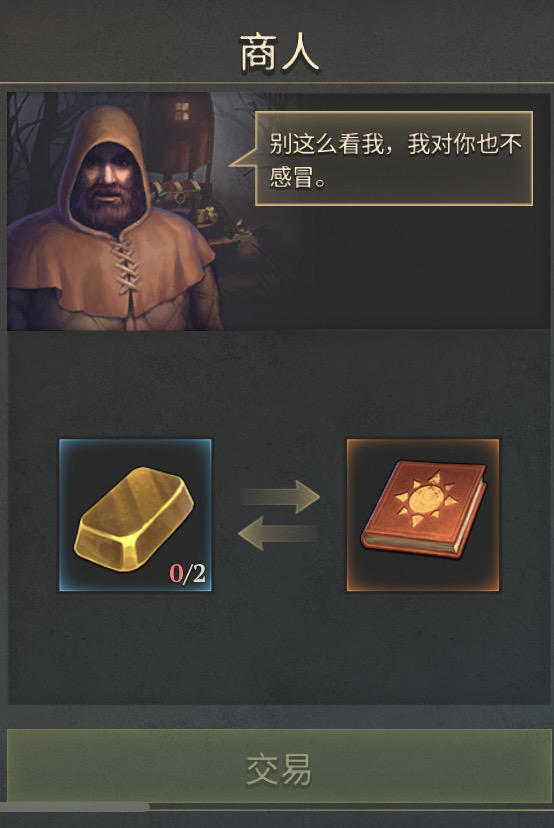Tap the merchant's speech bubble text
Image resolution: width=554 pixels, height=828 pixels.
coord(395,160)
